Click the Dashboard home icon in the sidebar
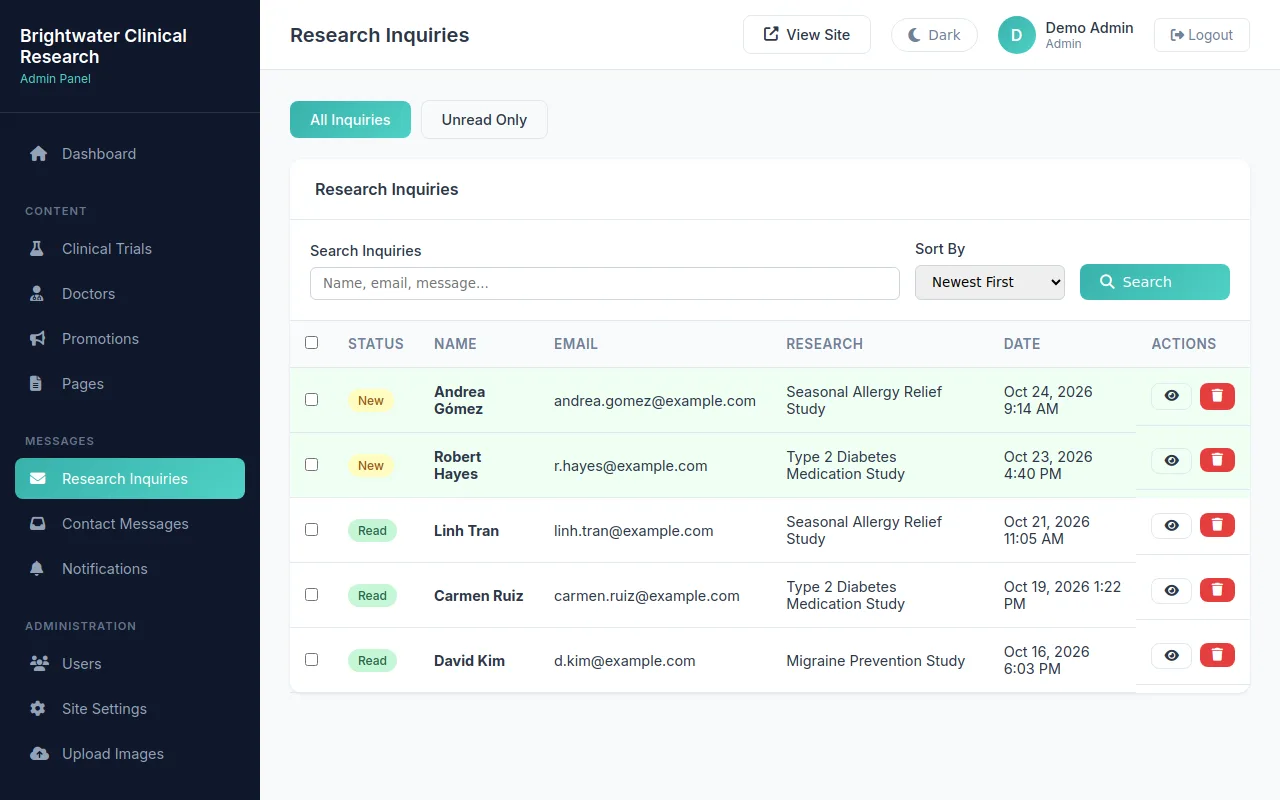 point(38,154)
